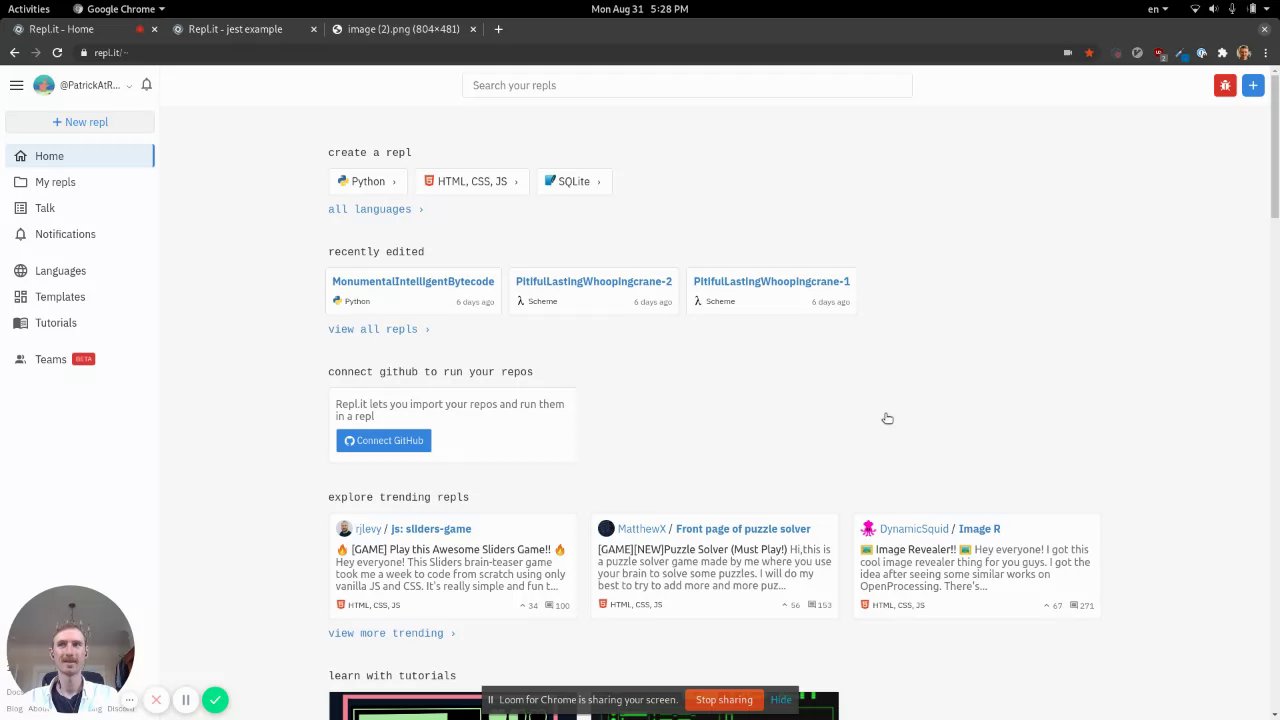Open the hamburger sidebar menu

pos(16,85)
